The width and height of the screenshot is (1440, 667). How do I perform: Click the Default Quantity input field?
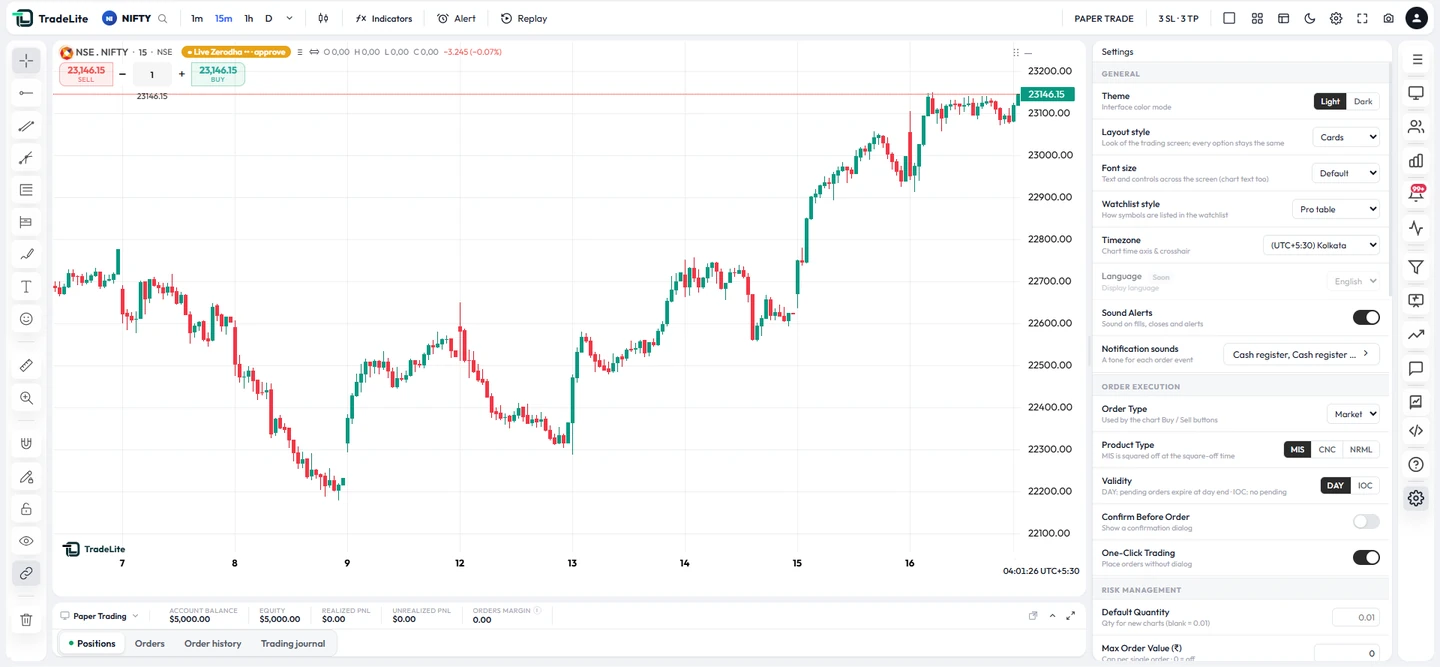click(1356, 617)
